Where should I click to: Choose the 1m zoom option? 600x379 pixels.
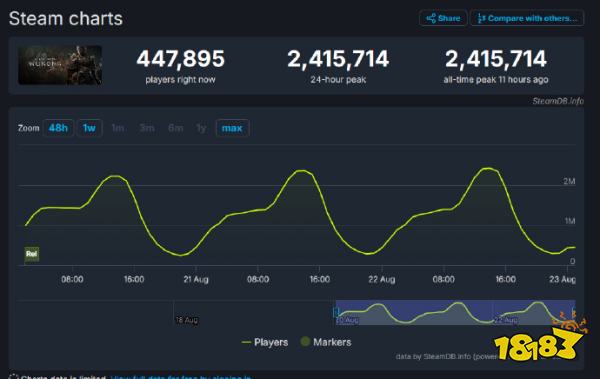pyautogui.click(x=118, y=128)
